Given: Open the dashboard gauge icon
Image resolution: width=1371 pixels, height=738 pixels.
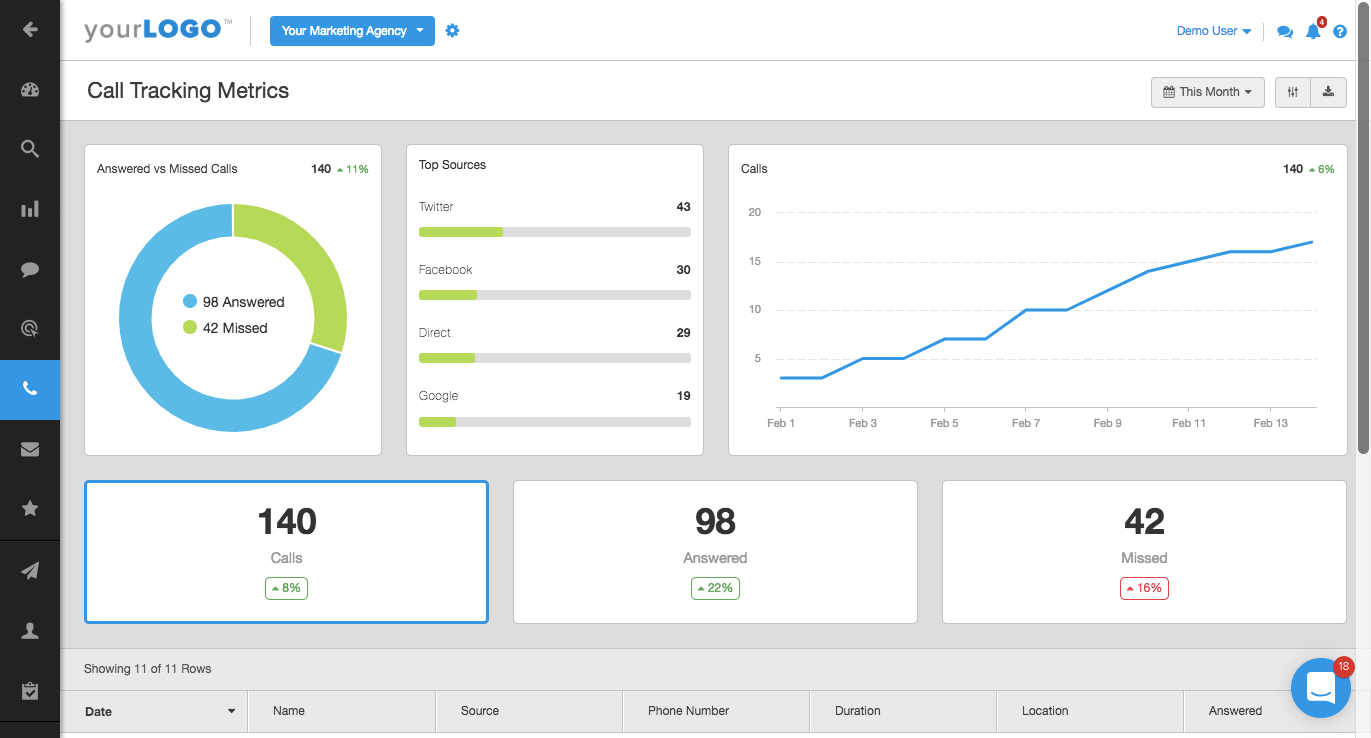Looking at the screenshot, I should coord(30,90).
